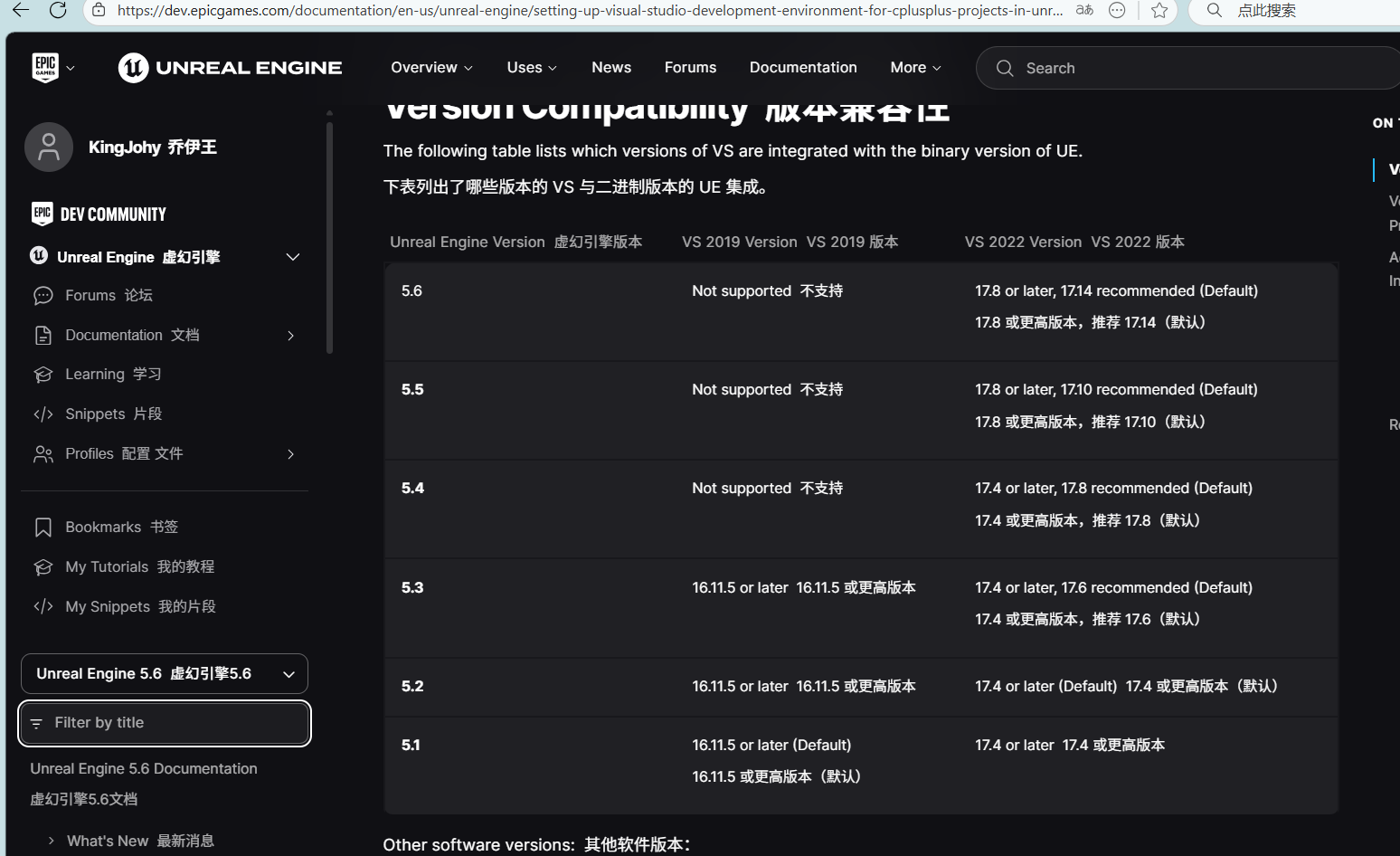Click '16.11.5 or later (Default)' cell

click(x=771, y=745)
